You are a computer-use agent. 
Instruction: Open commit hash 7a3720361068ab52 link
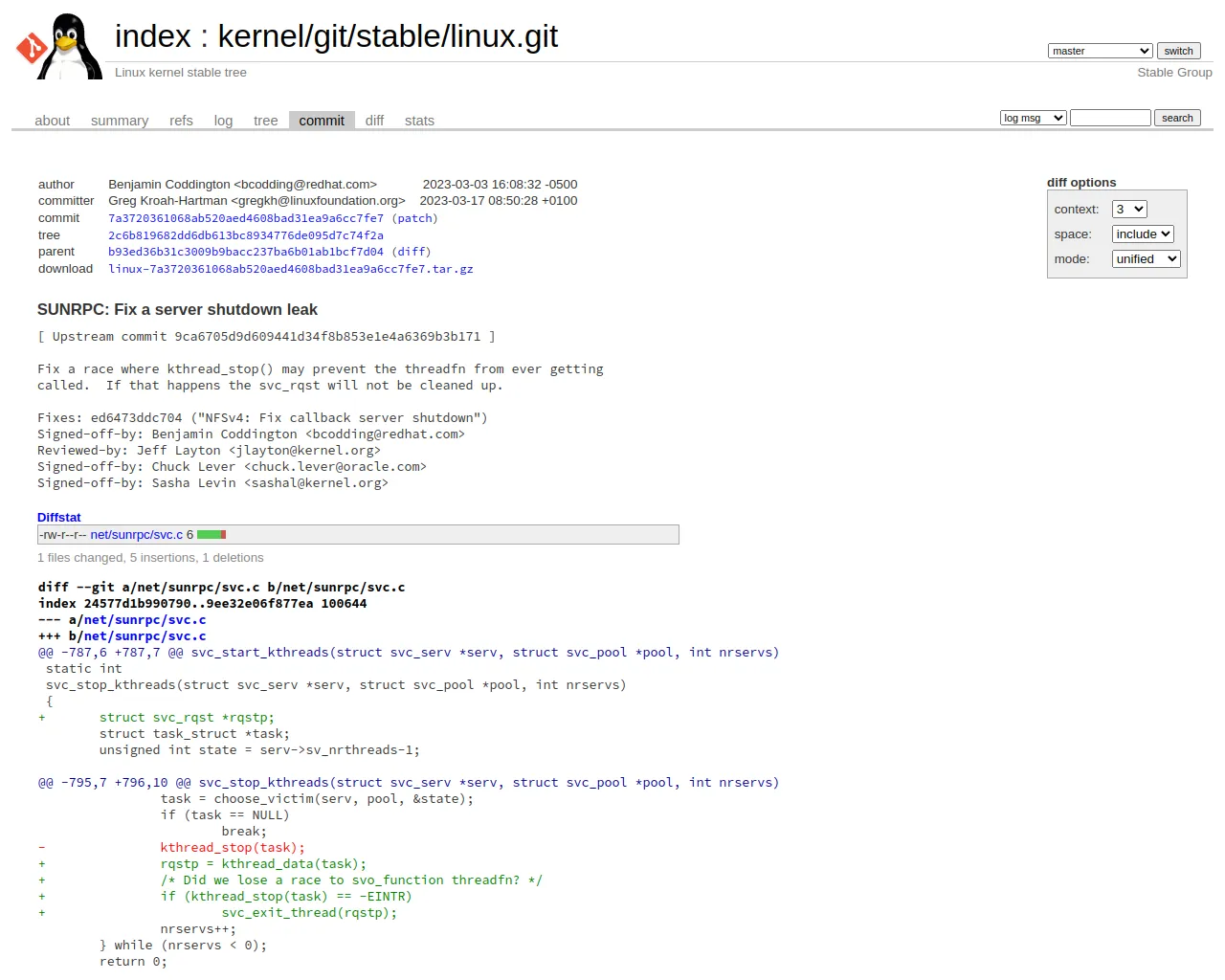coord(246,218)
